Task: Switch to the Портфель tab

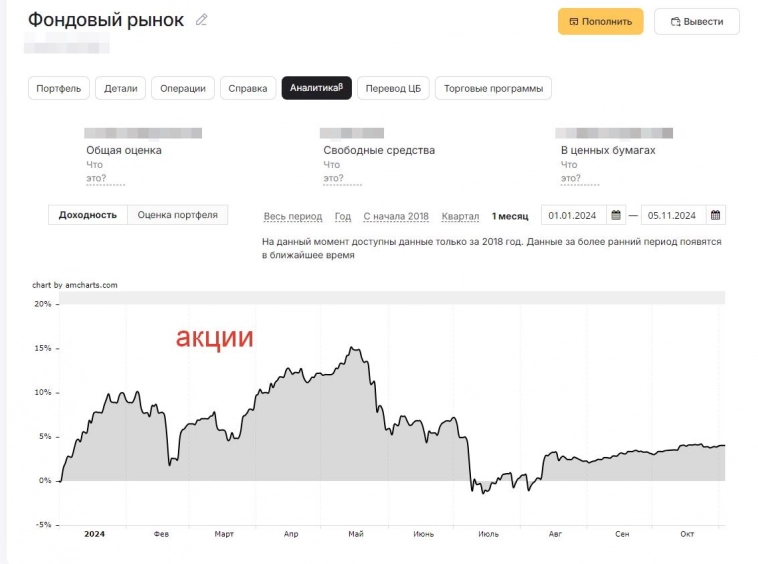Action: 59,88
